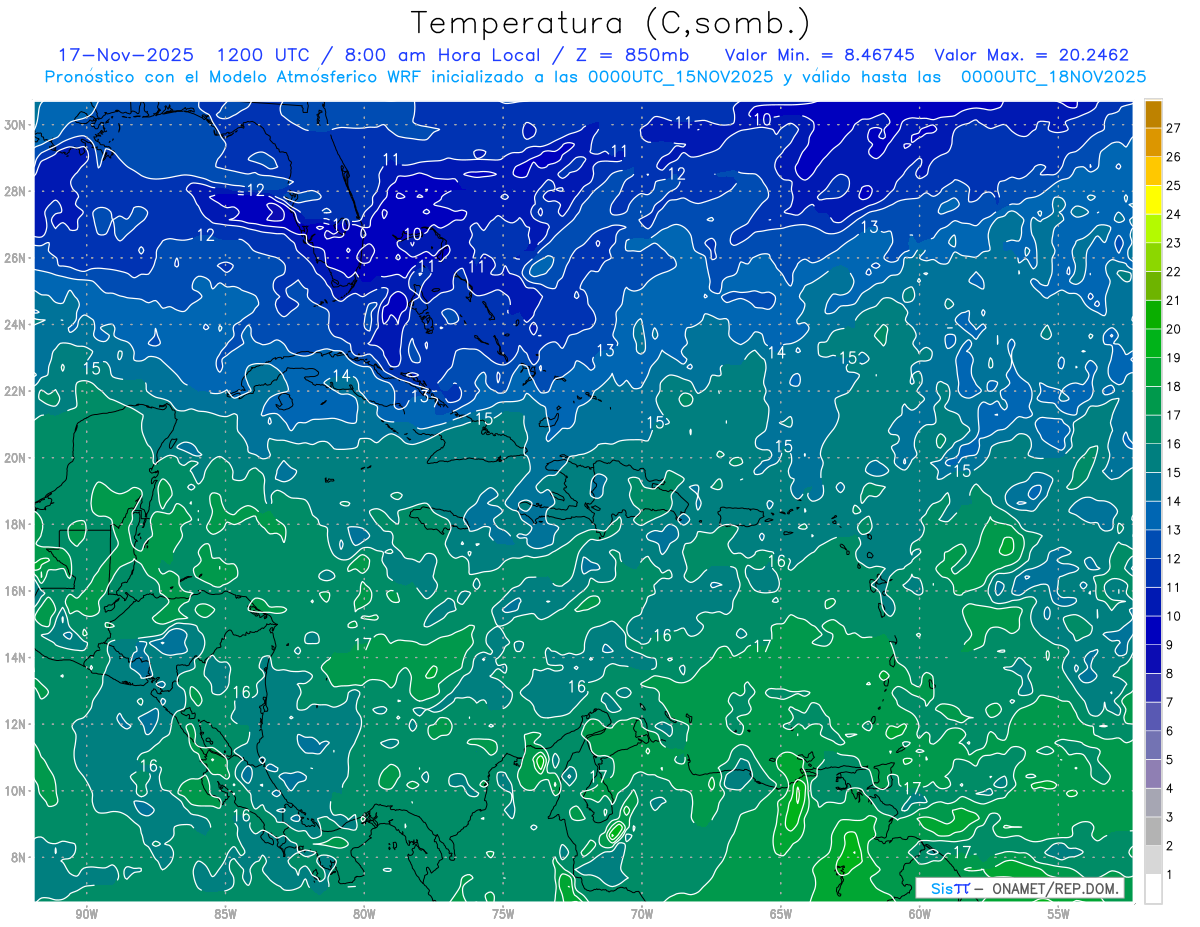
Task: Click the 26N latitude axis label
Action: tap(16, 258)
